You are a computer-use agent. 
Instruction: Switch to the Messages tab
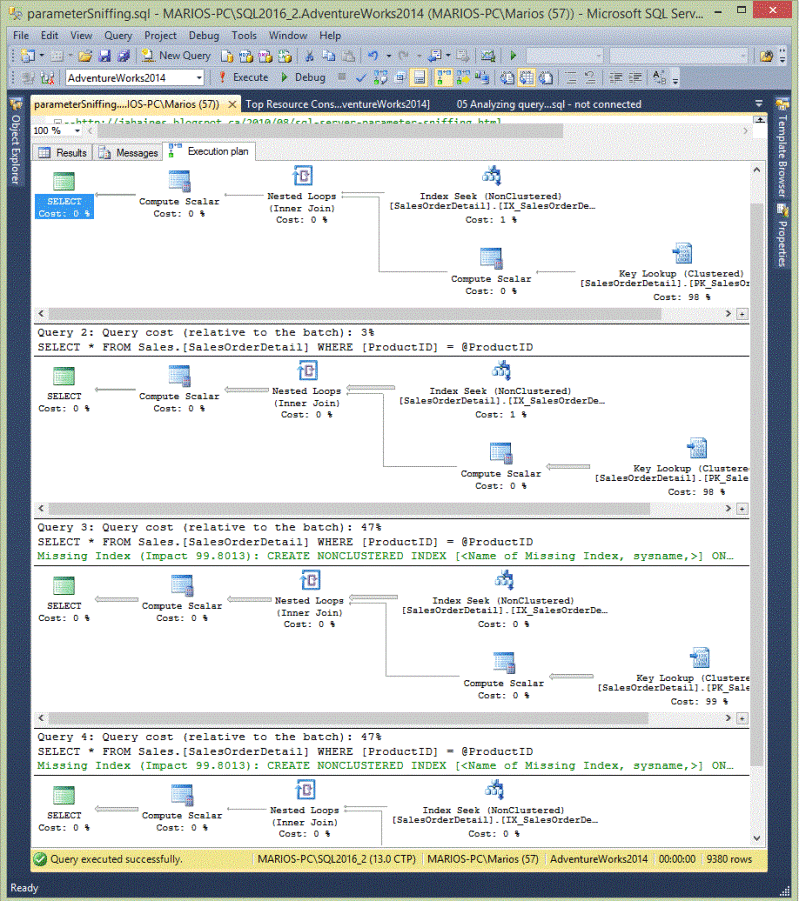click(x=129, y=152)
